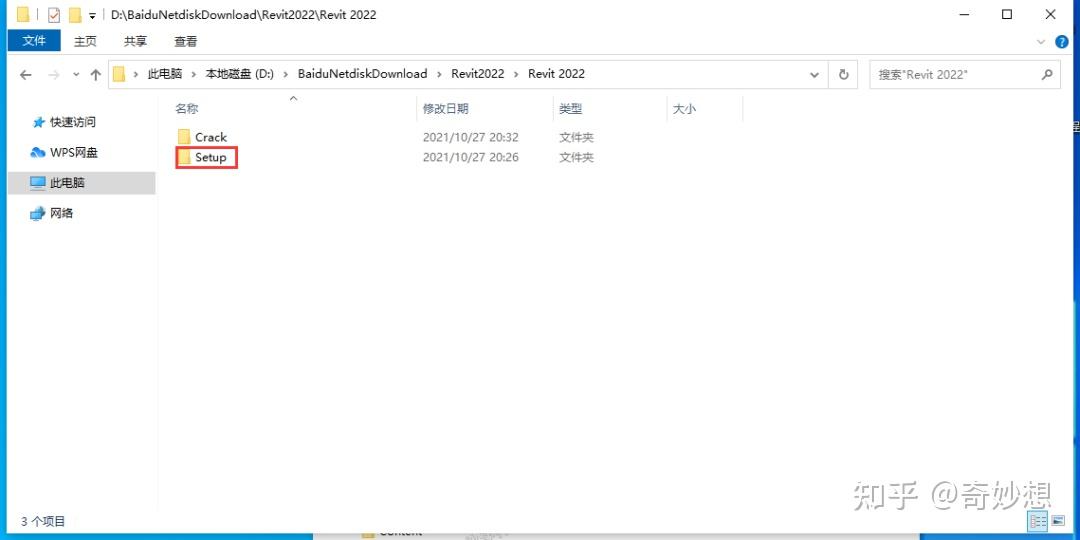
Task: Click the Back navigation arrow
Action: click(25, 75)
